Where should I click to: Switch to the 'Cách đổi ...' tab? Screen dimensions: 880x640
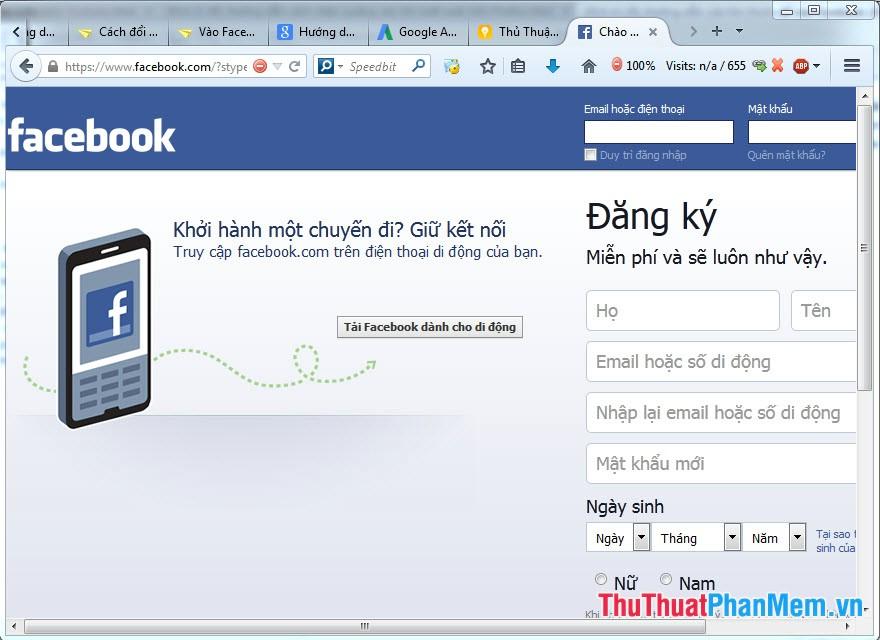(118, 32)
